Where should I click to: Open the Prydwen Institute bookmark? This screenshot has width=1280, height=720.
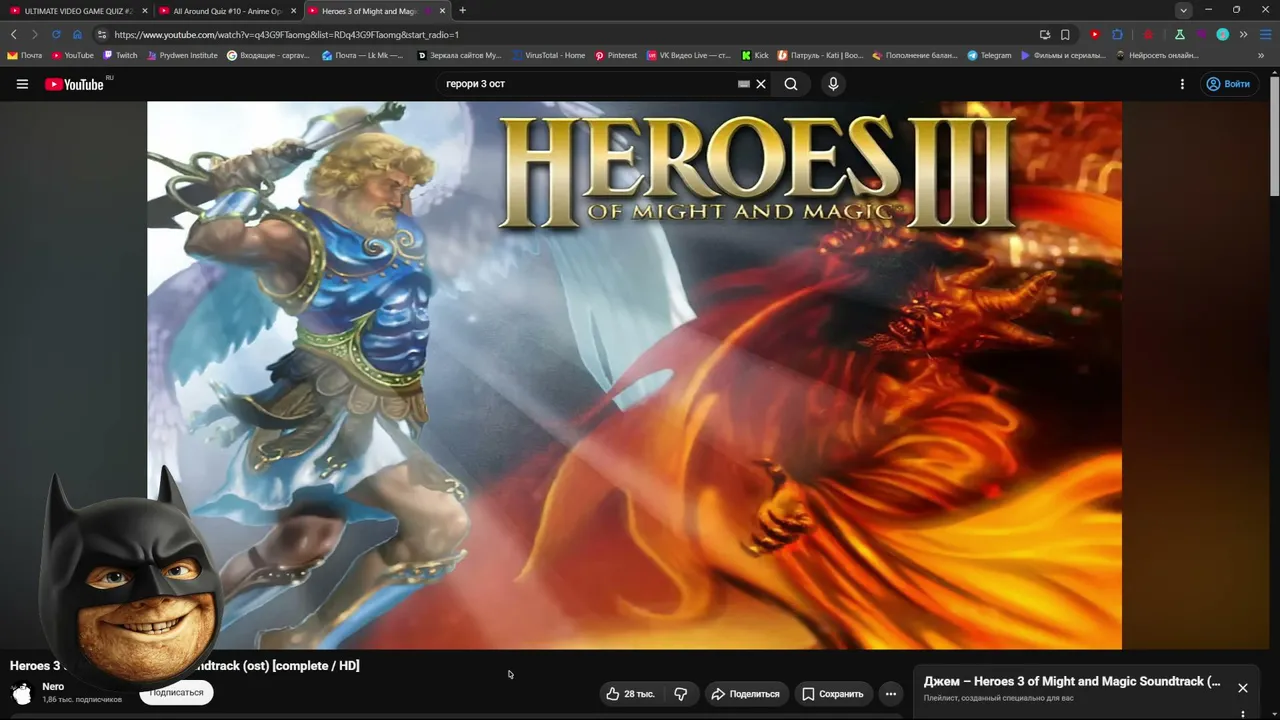pos(182,55)
